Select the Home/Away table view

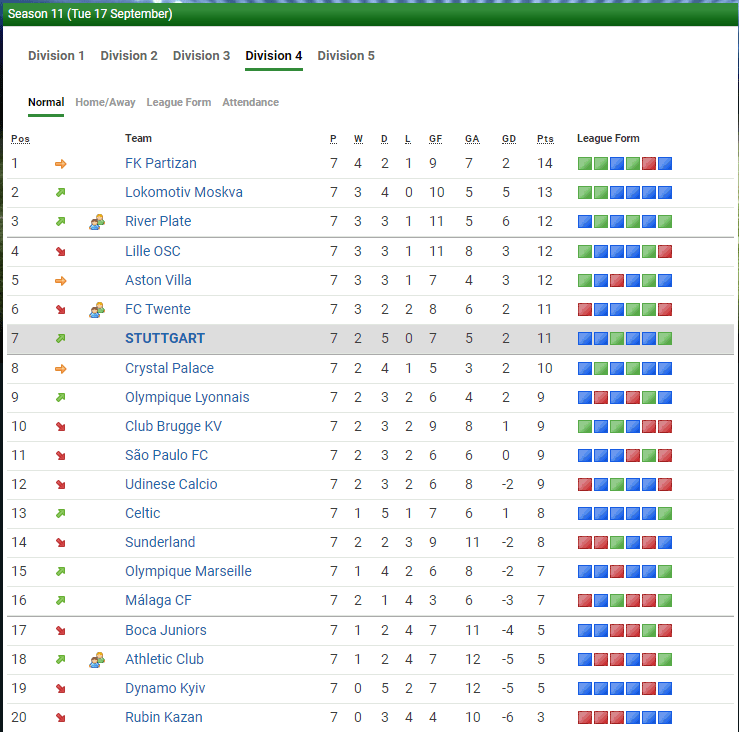point(104,102)
